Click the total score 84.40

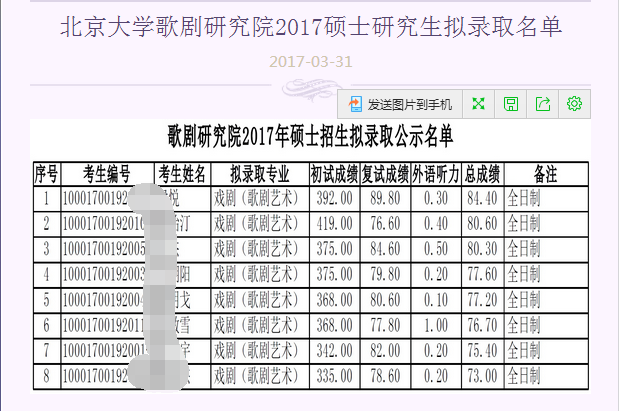(x=482, y=198)
